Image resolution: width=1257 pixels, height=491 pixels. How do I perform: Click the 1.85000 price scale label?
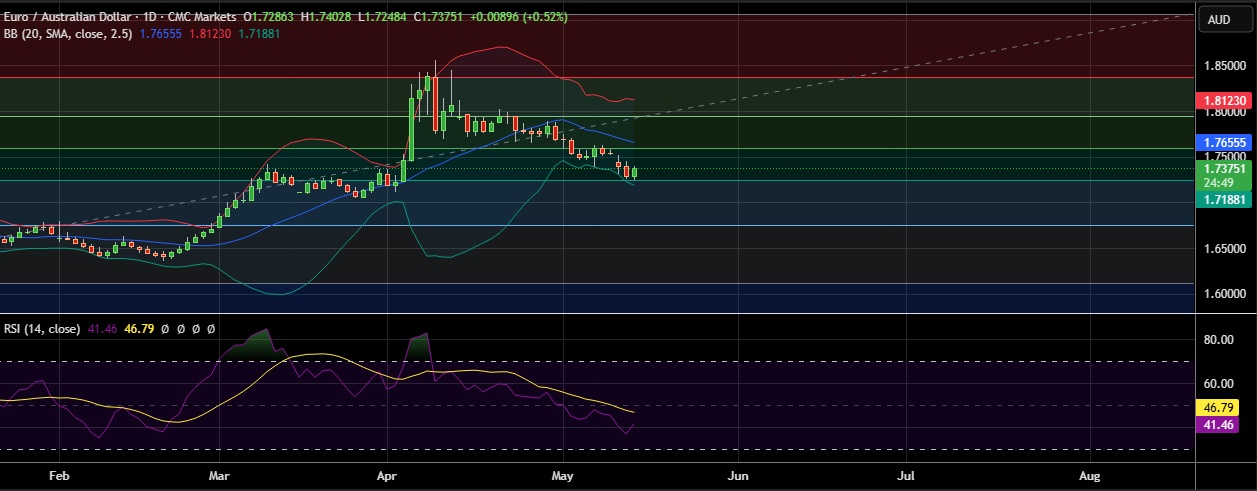click(x=1226, y=66)
